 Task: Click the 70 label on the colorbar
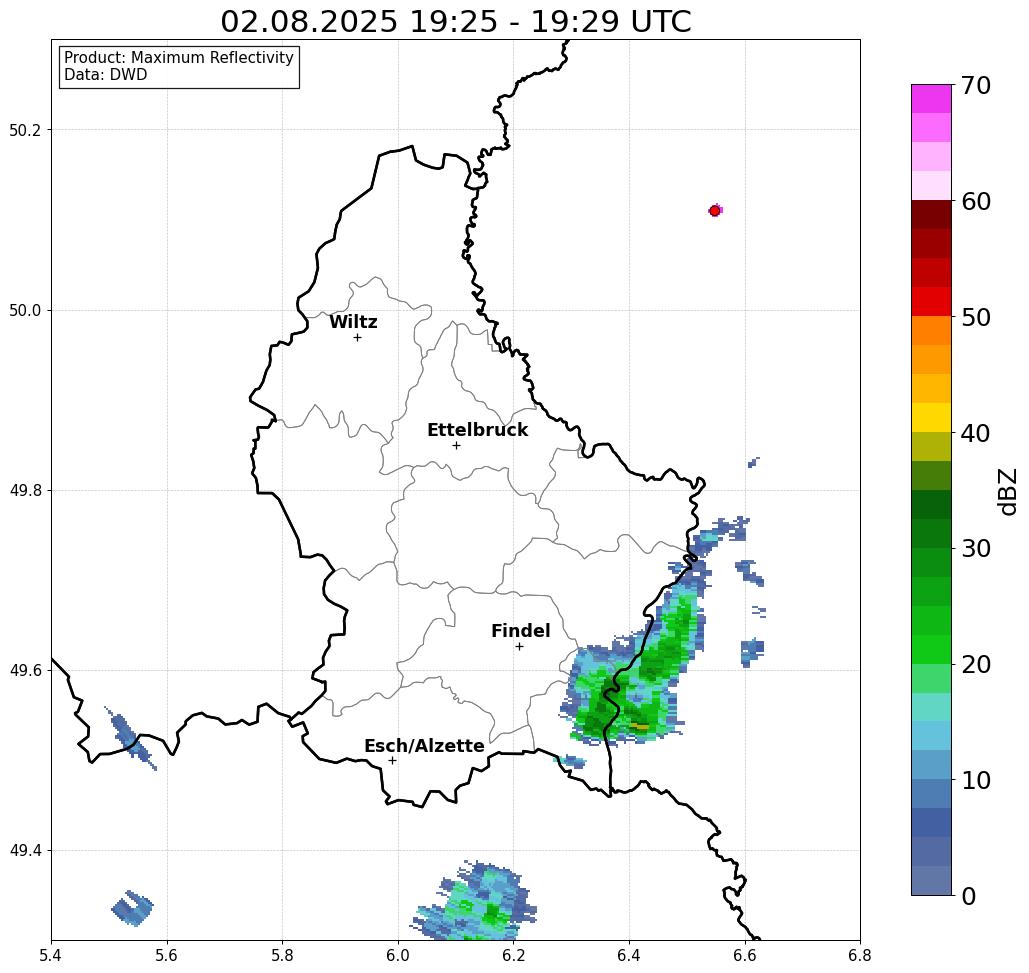976,85
